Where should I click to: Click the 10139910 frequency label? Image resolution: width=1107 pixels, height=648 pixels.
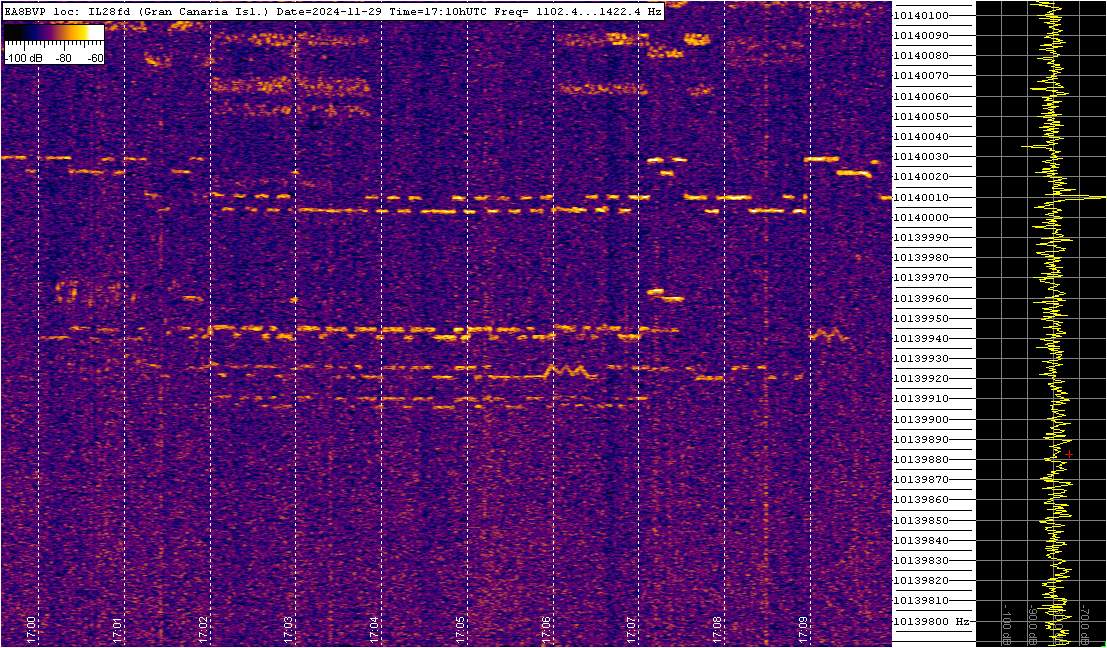point(921,399)
